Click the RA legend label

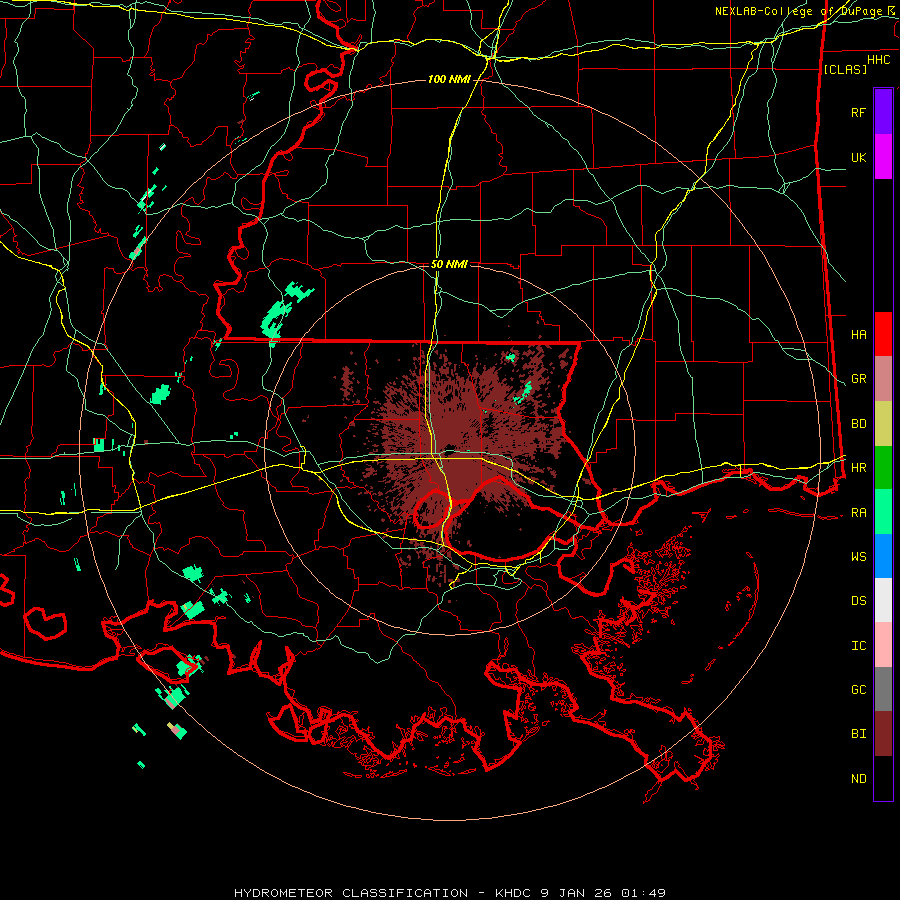[x=858, y=513]
